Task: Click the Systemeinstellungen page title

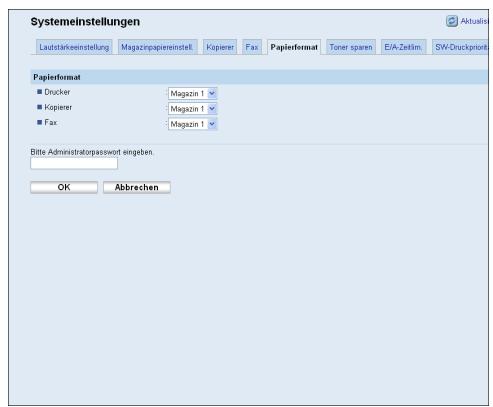Action: [85, 22]
